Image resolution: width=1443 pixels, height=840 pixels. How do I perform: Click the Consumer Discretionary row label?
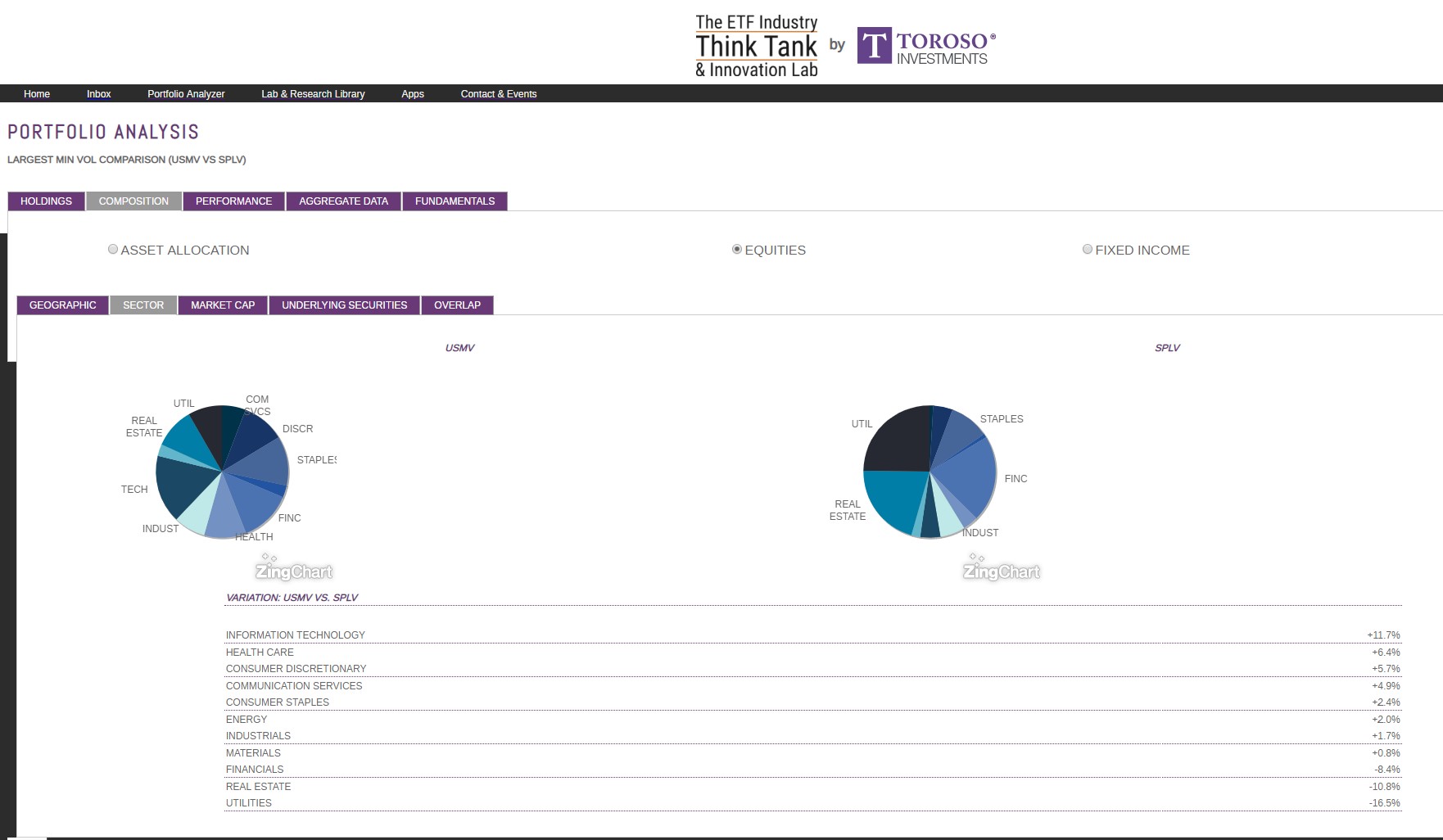pos(296,669)
